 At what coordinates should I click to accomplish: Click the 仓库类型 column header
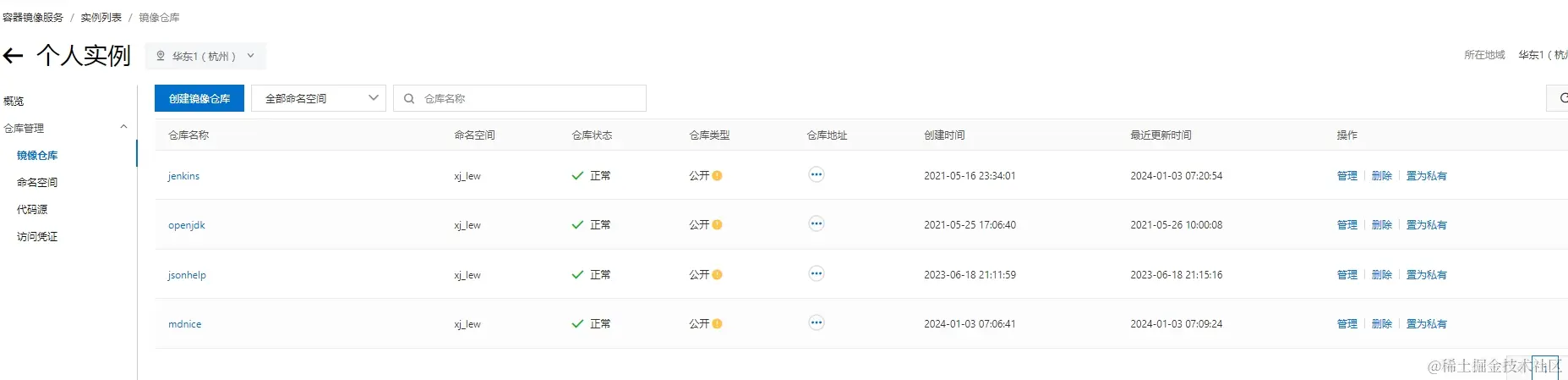tap(709, 135)
